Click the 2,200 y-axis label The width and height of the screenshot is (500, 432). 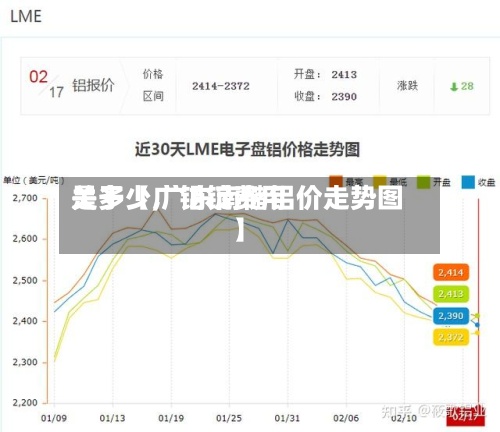25,403
